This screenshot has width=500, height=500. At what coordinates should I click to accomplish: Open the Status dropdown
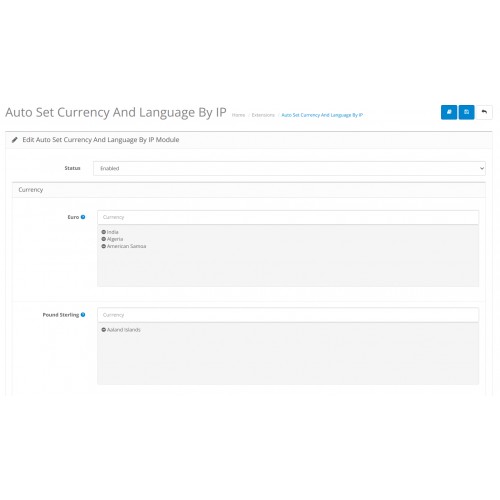pos(289,168)
